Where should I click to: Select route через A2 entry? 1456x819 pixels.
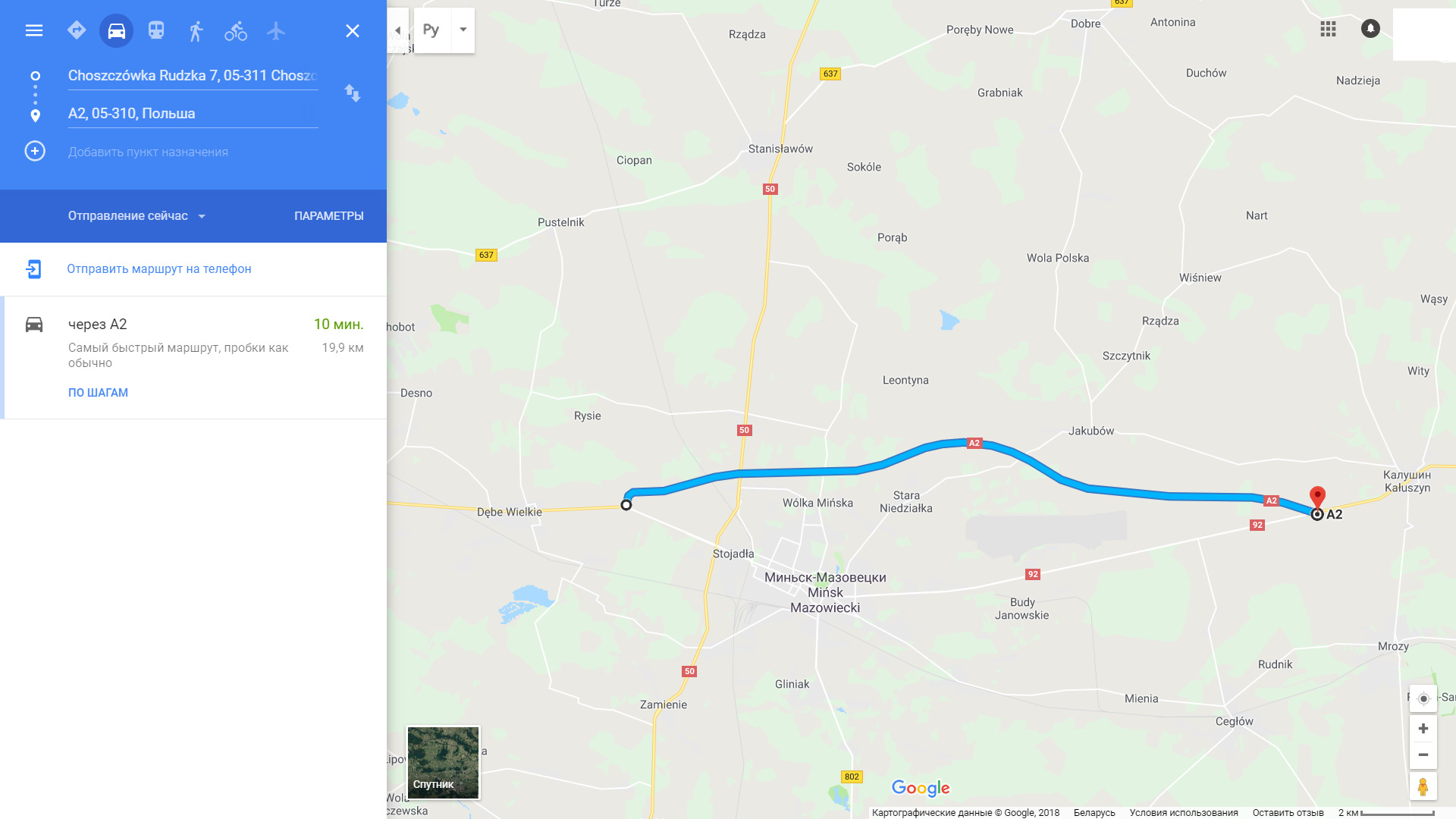pyautogui.click(x=195, y=357)
